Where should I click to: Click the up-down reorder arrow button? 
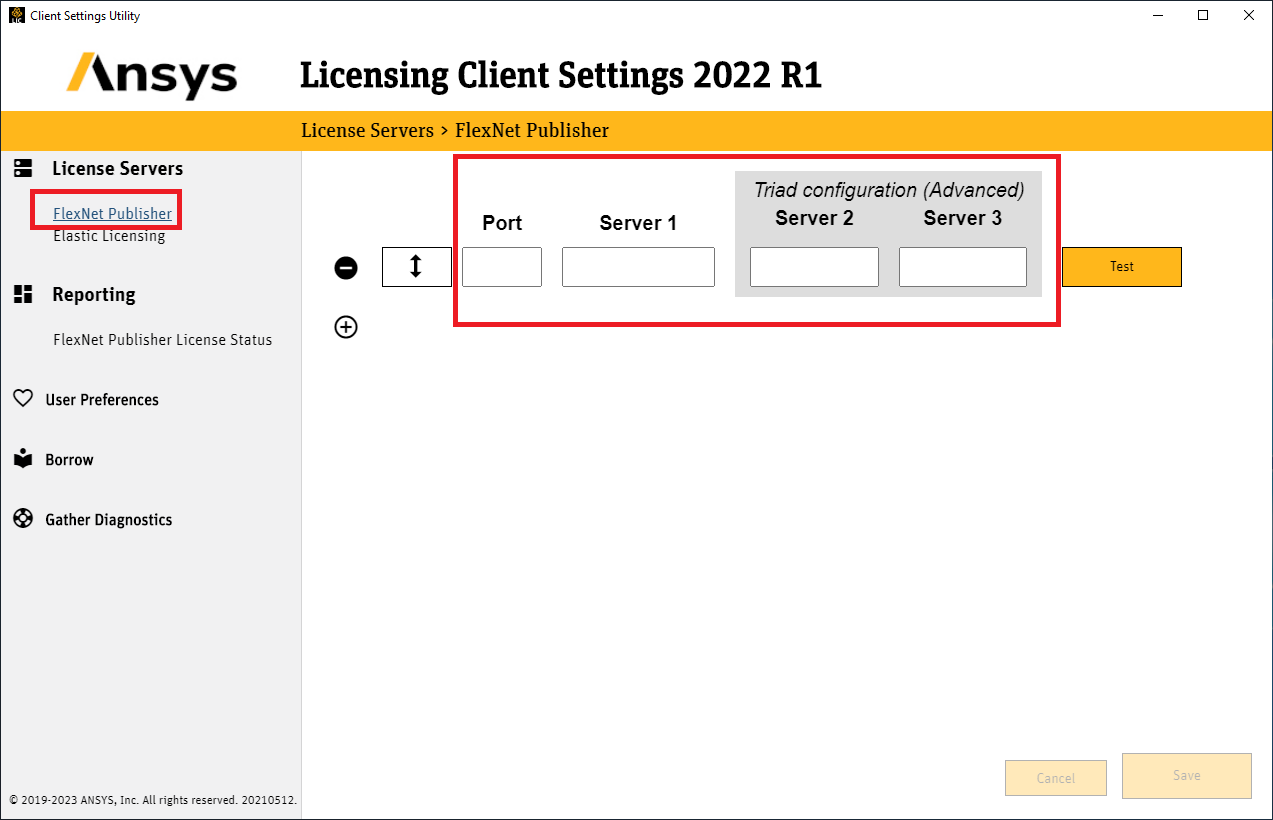tap(417, 267)
